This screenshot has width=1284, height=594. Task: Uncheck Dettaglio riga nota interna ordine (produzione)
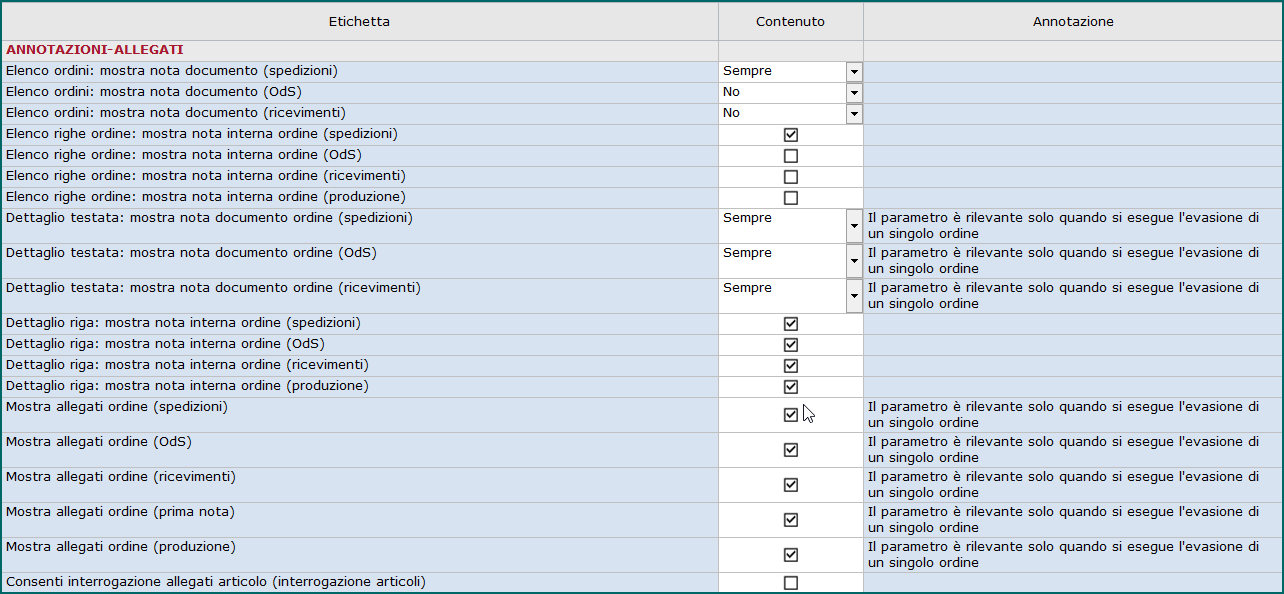[x=791, y=387]
